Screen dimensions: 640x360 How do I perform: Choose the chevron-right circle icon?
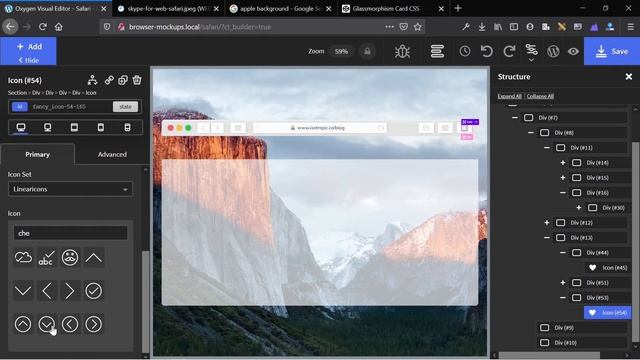[x=94, y=324]
